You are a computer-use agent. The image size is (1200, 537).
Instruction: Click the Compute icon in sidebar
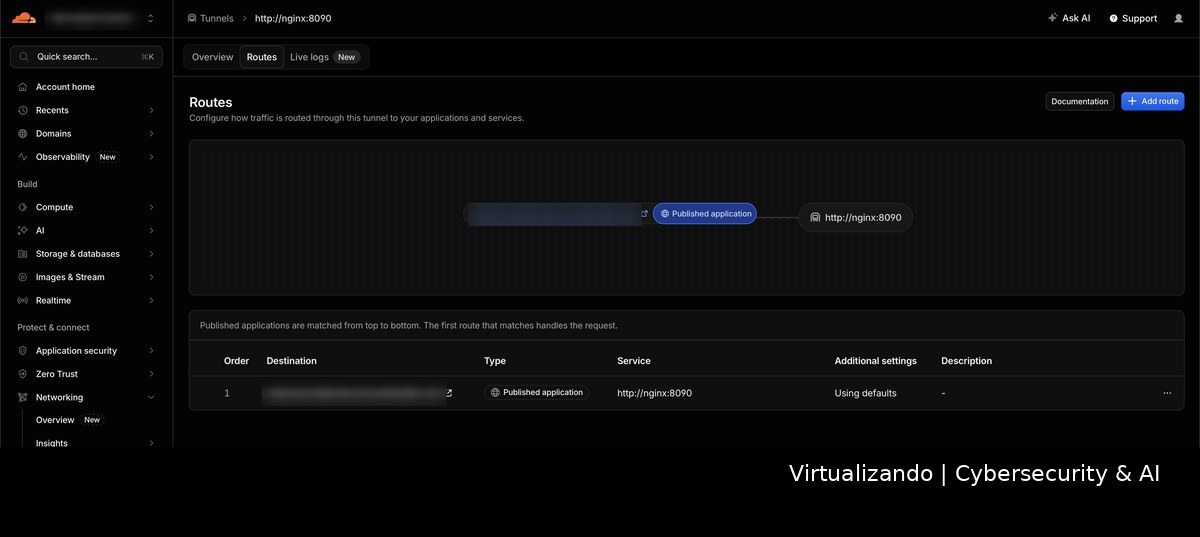point(23,207)
